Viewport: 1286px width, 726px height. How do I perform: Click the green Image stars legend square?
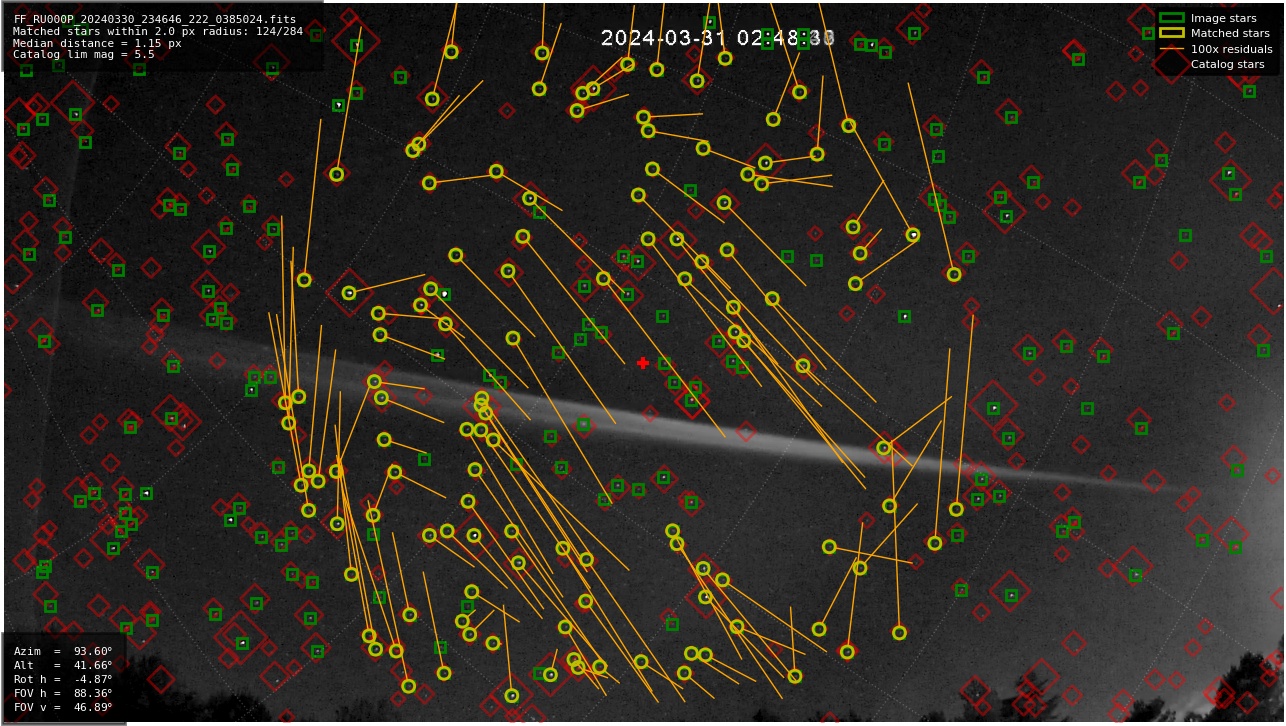(x=1171, y=18)
